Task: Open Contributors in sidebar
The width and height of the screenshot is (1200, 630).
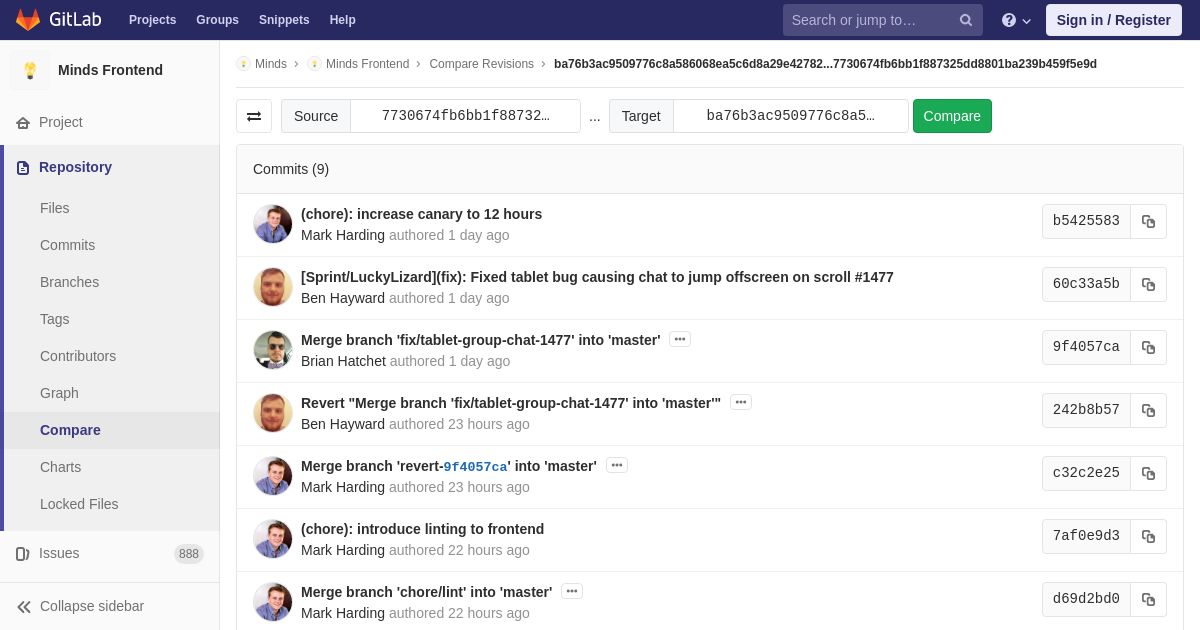Action: point(78,356)
